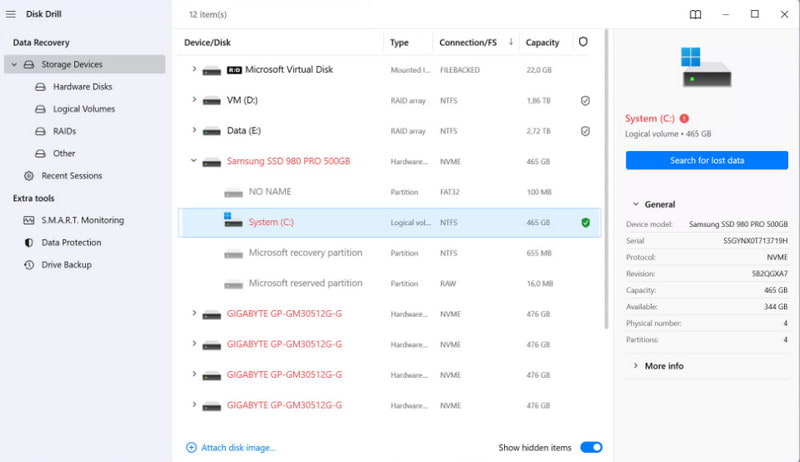Expand the Microsoft Virtual Disk row
The image size is (800, 462).
point(194,69)
